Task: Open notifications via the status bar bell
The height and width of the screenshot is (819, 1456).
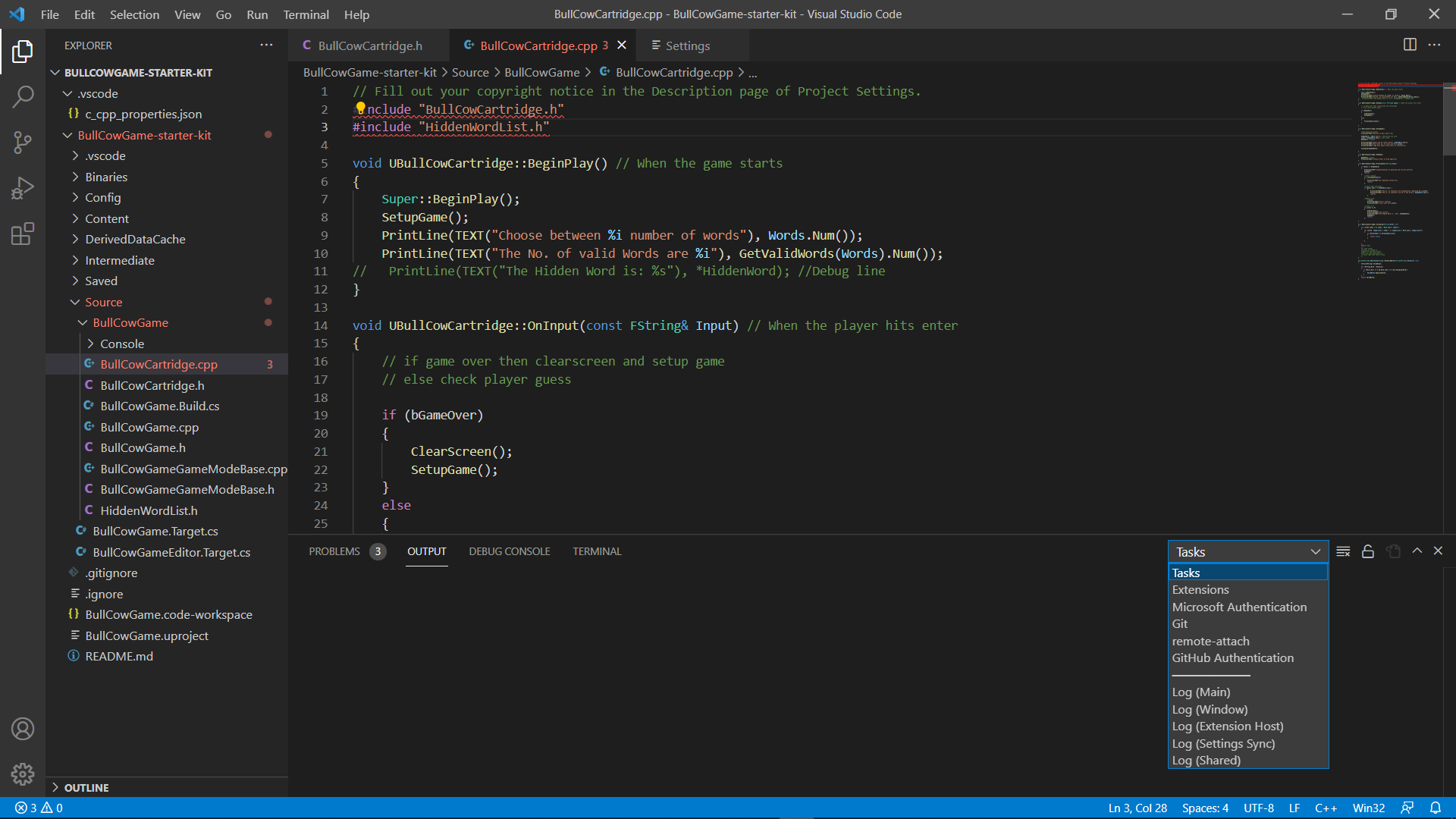Action: point(1437,808)
